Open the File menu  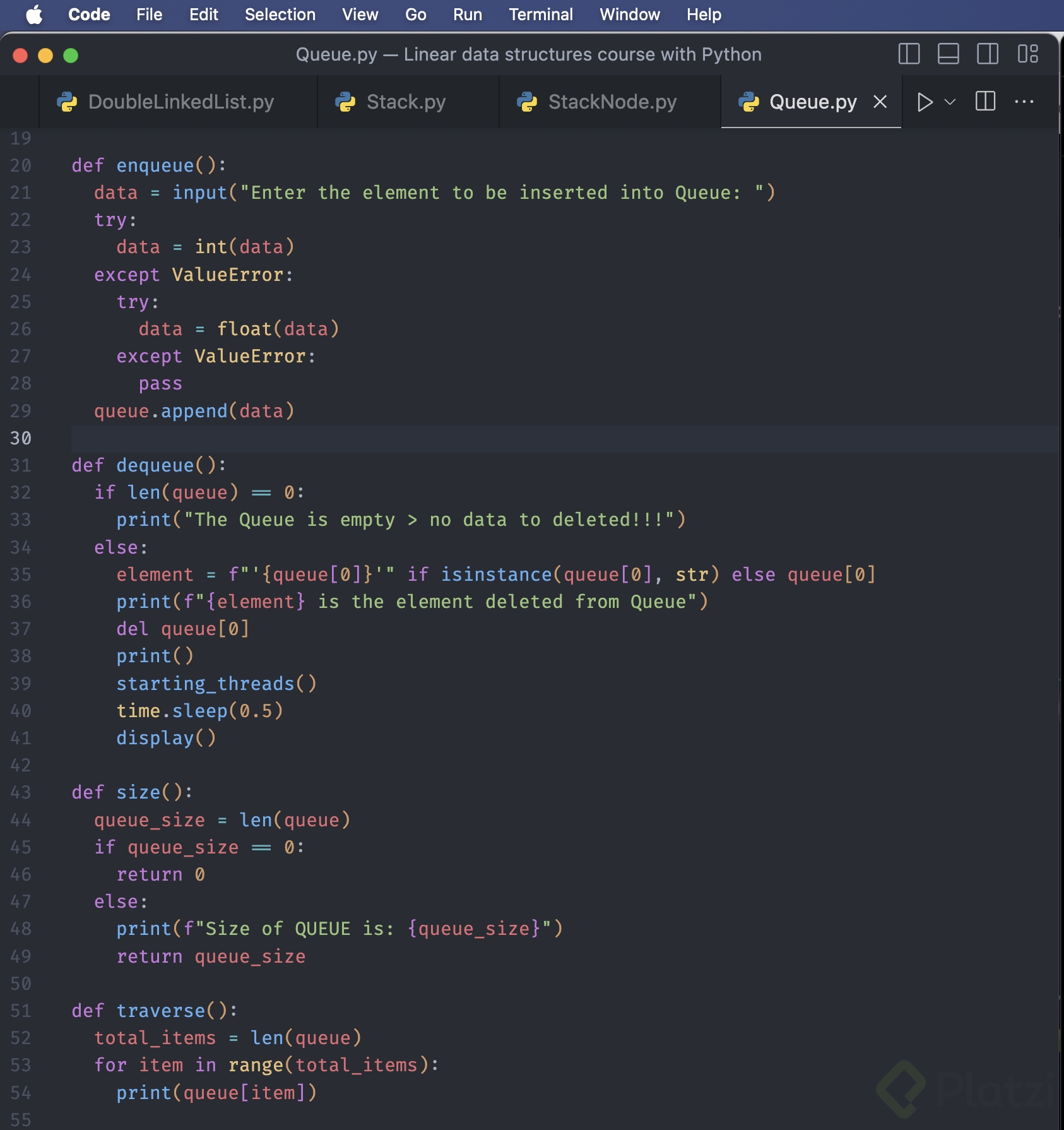click(x=150, y=15)
